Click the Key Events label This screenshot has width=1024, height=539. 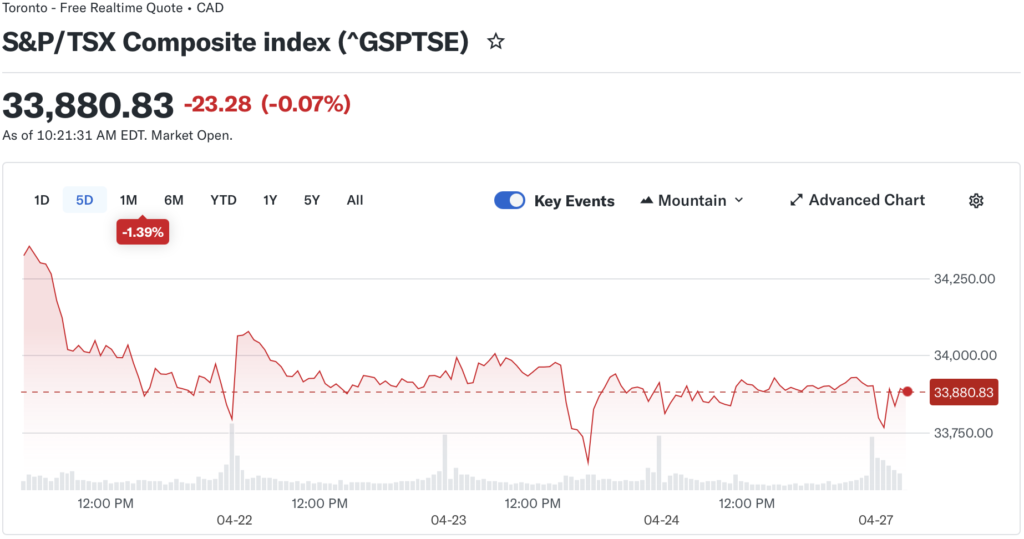tap(574, 201)
